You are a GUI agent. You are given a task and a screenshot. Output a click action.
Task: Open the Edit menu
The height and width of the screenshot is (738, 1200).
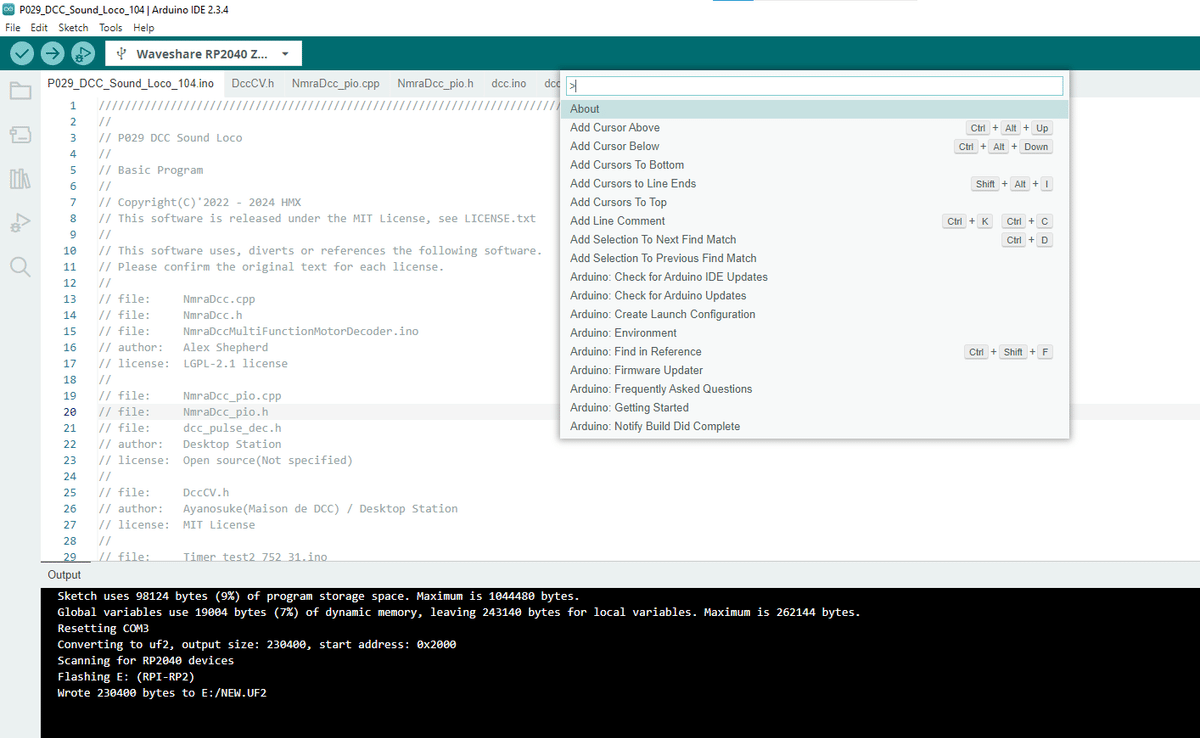click(x=39, y=27)
